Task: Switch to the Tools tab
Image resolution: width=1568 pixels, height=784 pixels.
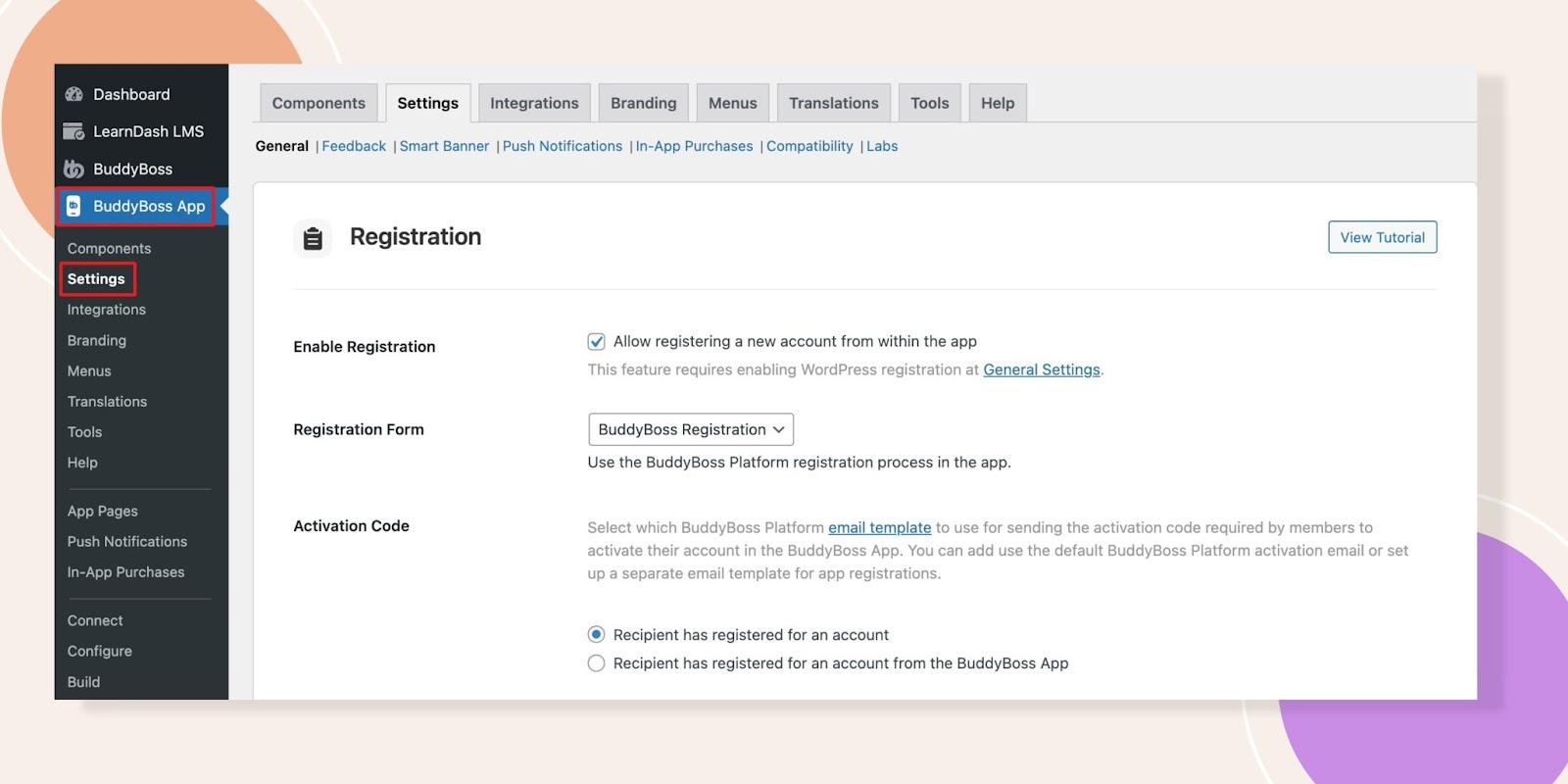Action: 929,103
